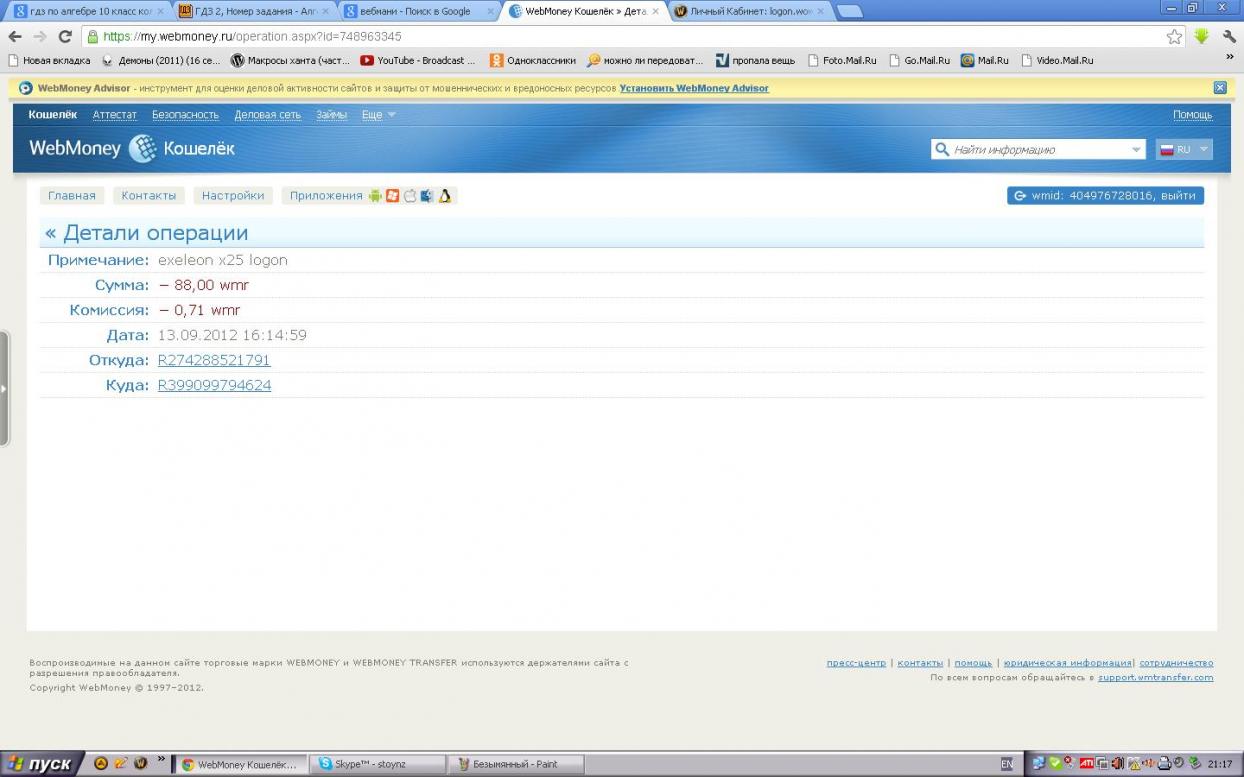Bookmark page with the star icon
The width and height of the screenshot is (1244, 777).
click(x=1174, y=36)
